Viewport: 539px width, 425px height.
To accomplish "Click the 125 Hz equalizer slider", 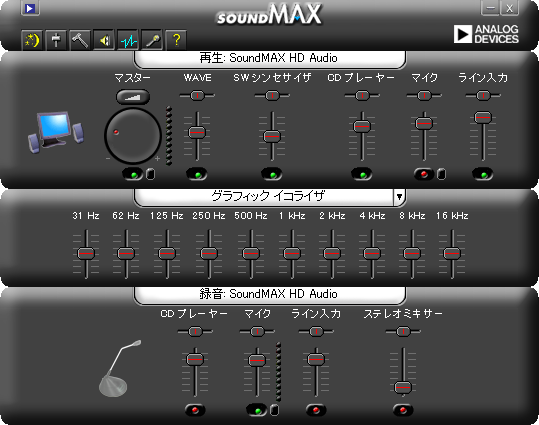I will pyautogui.click(x=167, y=254).
